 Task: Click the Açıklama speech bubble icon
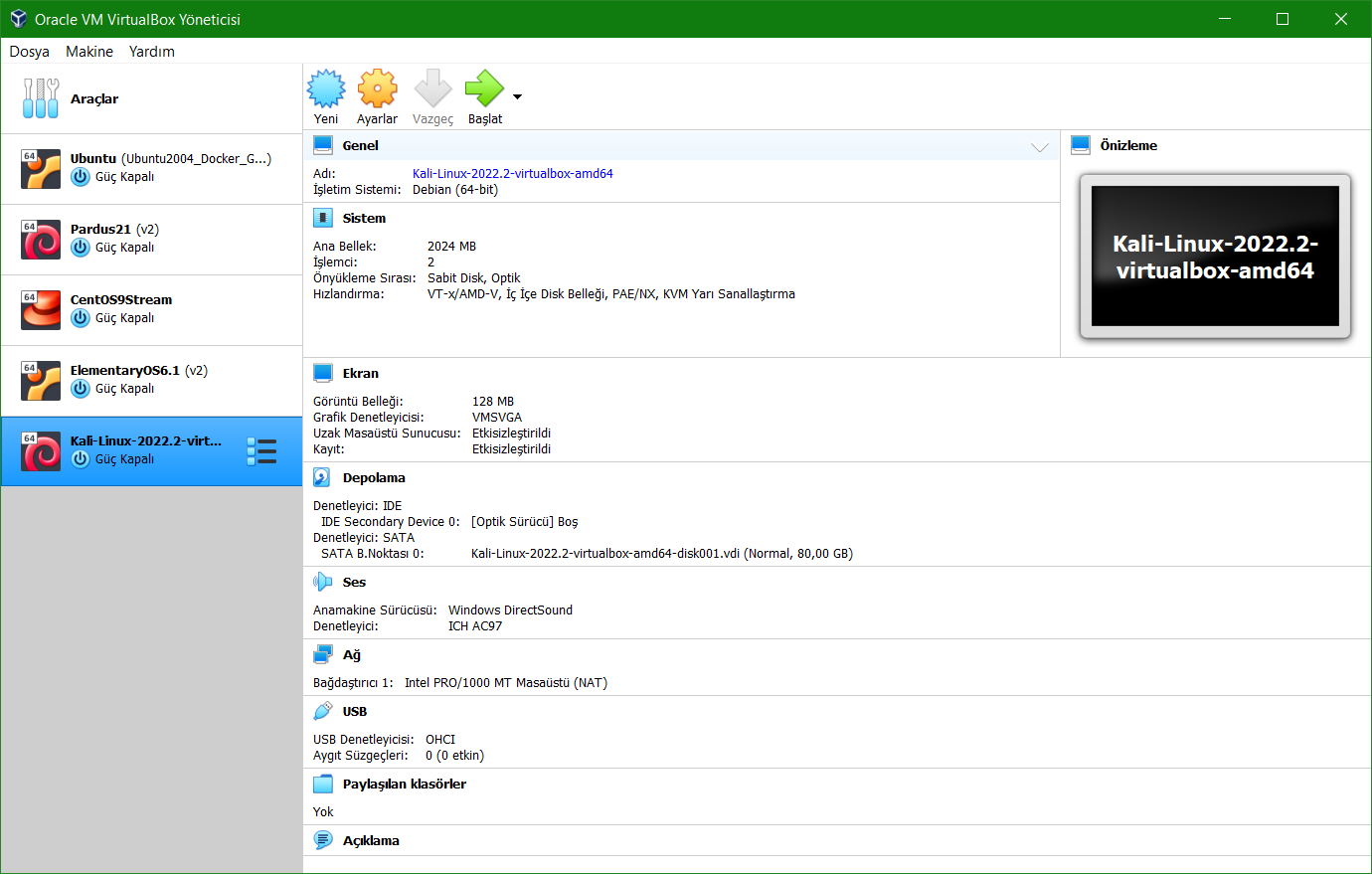coord(323,840)
